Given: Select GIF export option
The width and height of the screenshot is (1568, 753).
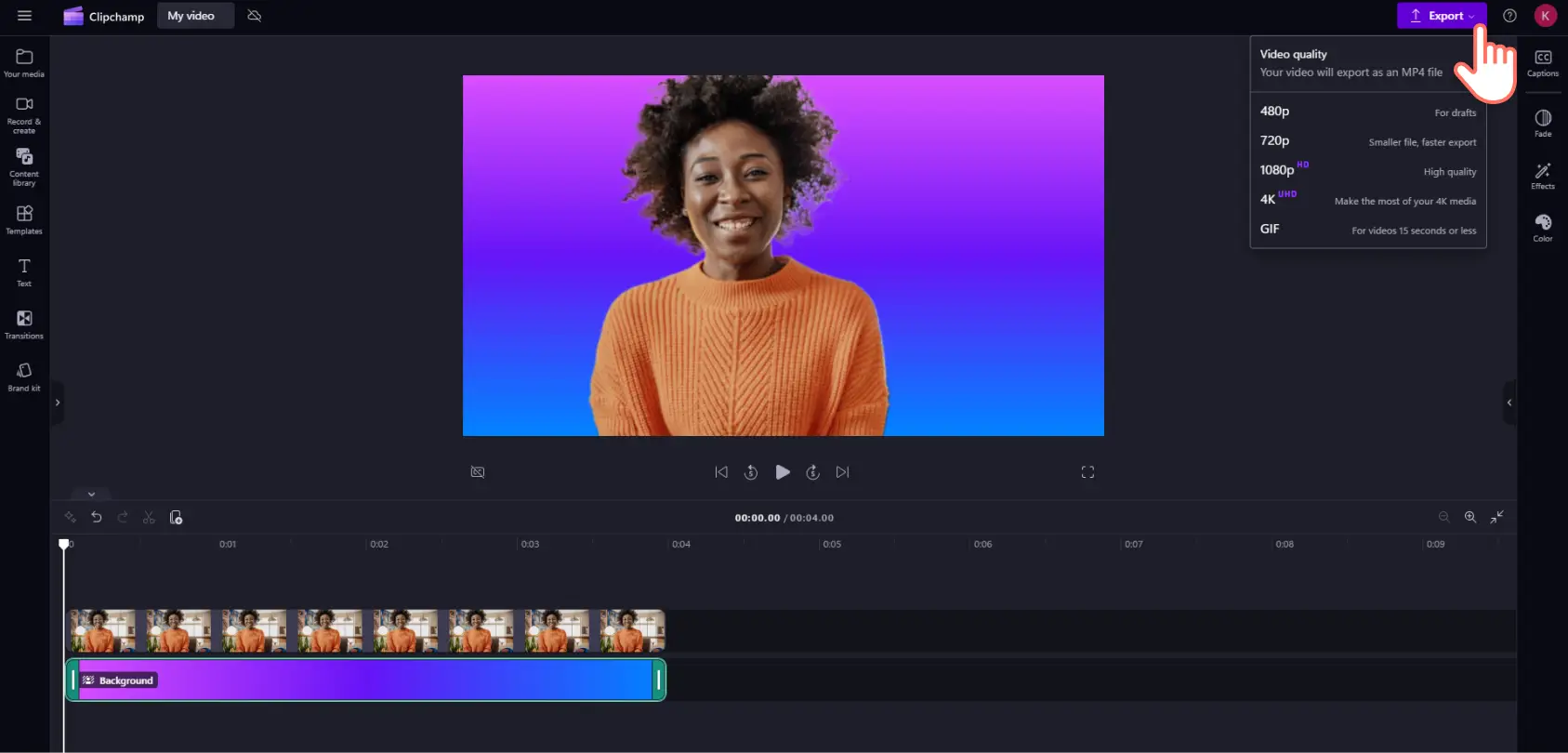Looking at the screenshot, I should (x=1368, y=230).
